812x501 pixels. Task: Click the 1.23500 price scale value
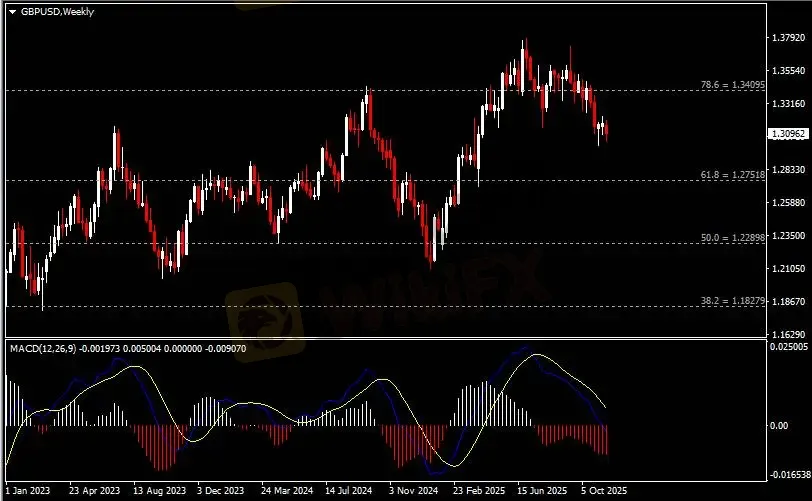[x=789, y=236]
